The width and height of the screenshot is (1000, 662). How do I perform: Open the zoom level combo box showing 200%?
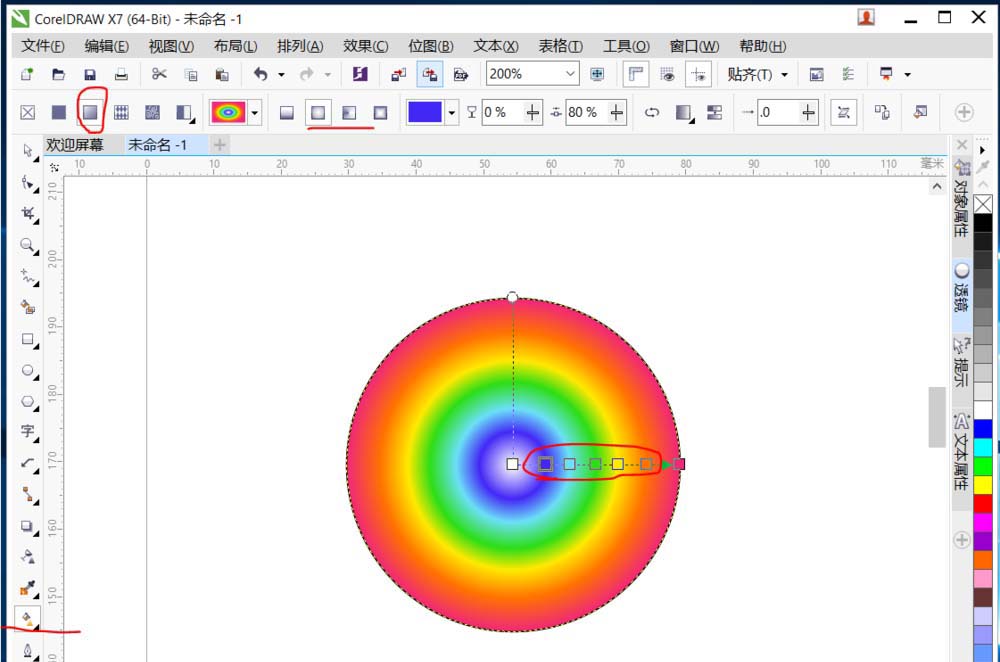point(530,73)
